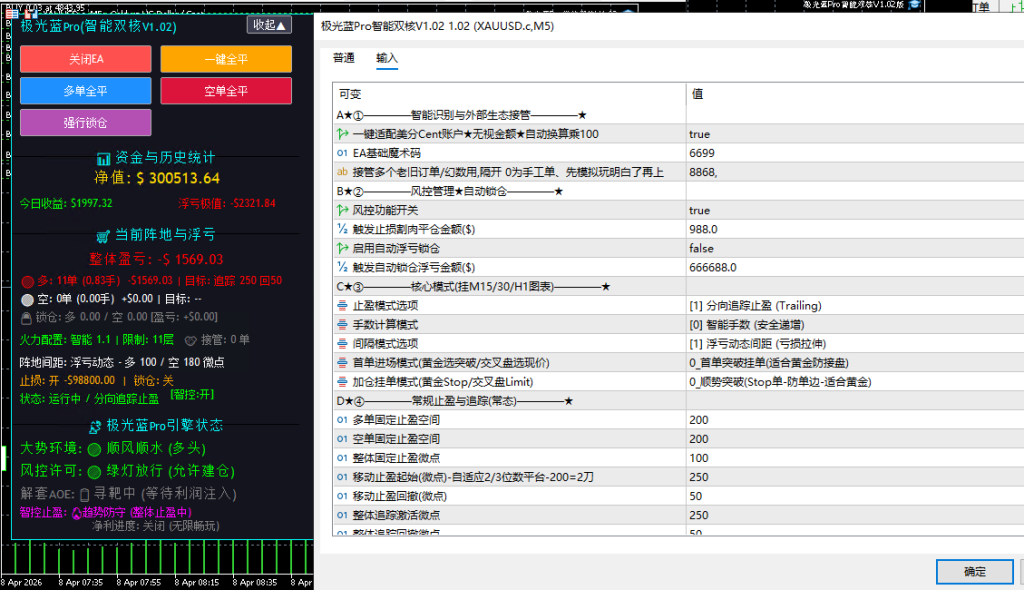Click the red circle icon for 多 orders
1024x590 pixels.
(28, 281)
